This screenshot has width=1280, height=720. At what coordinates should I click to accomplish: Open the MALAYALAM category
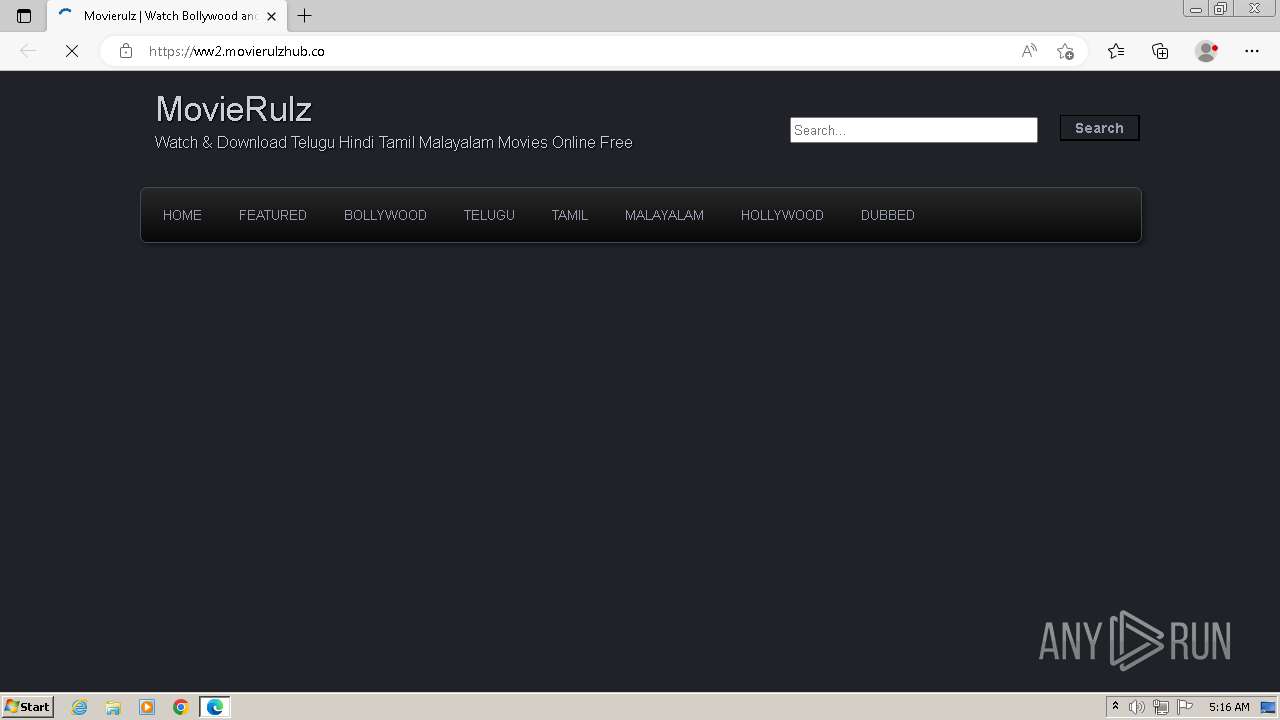coord(664,215)
